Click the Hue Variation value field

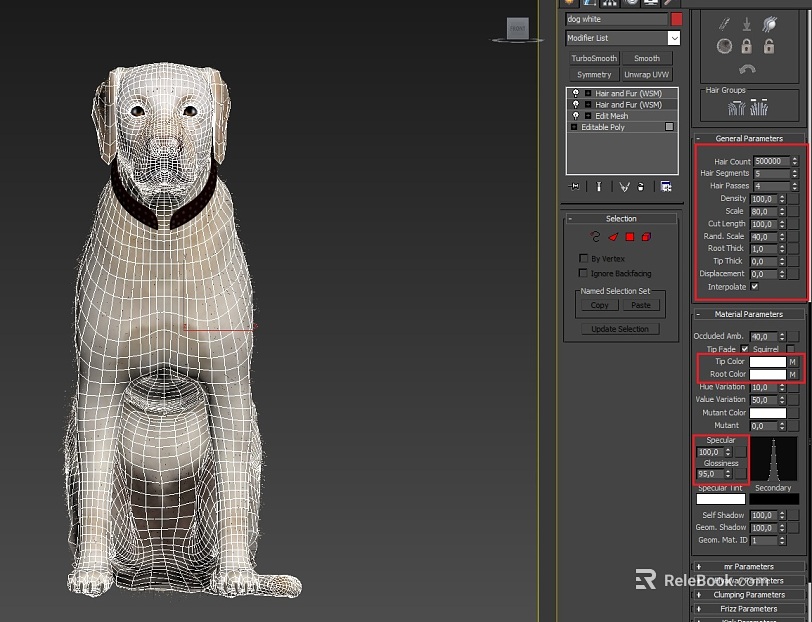(763, 387)
